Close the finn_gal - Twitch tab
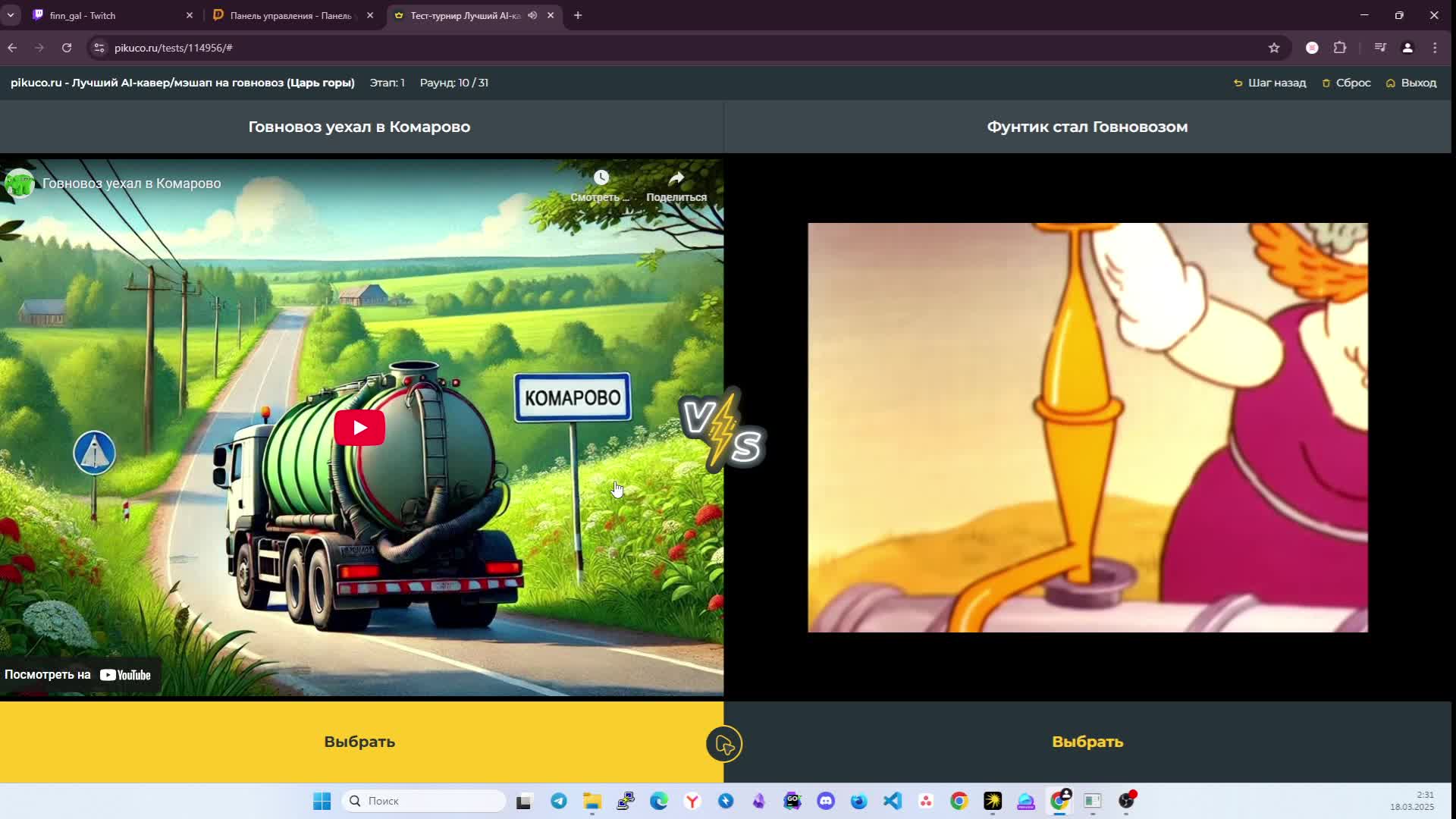The image size is (1456, 819). [x=190, y=15]
